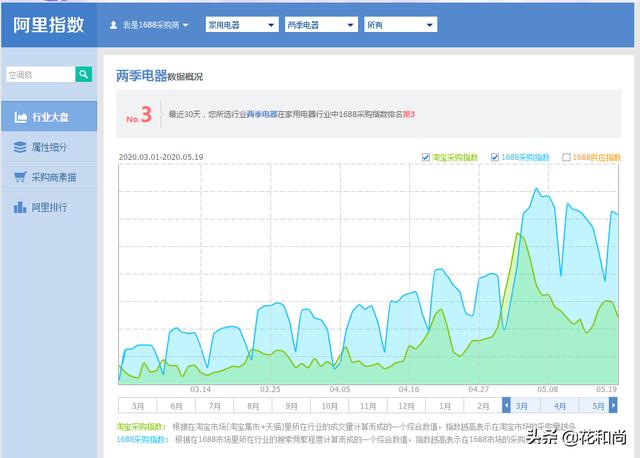Click 7月 on the month timeline
The width and height of the screenshot is (640, 458).
tap(215, 406)
